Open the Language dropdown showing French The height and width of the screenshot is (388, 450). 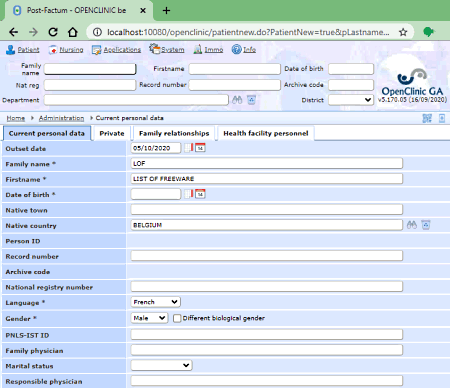pos(156,302)
